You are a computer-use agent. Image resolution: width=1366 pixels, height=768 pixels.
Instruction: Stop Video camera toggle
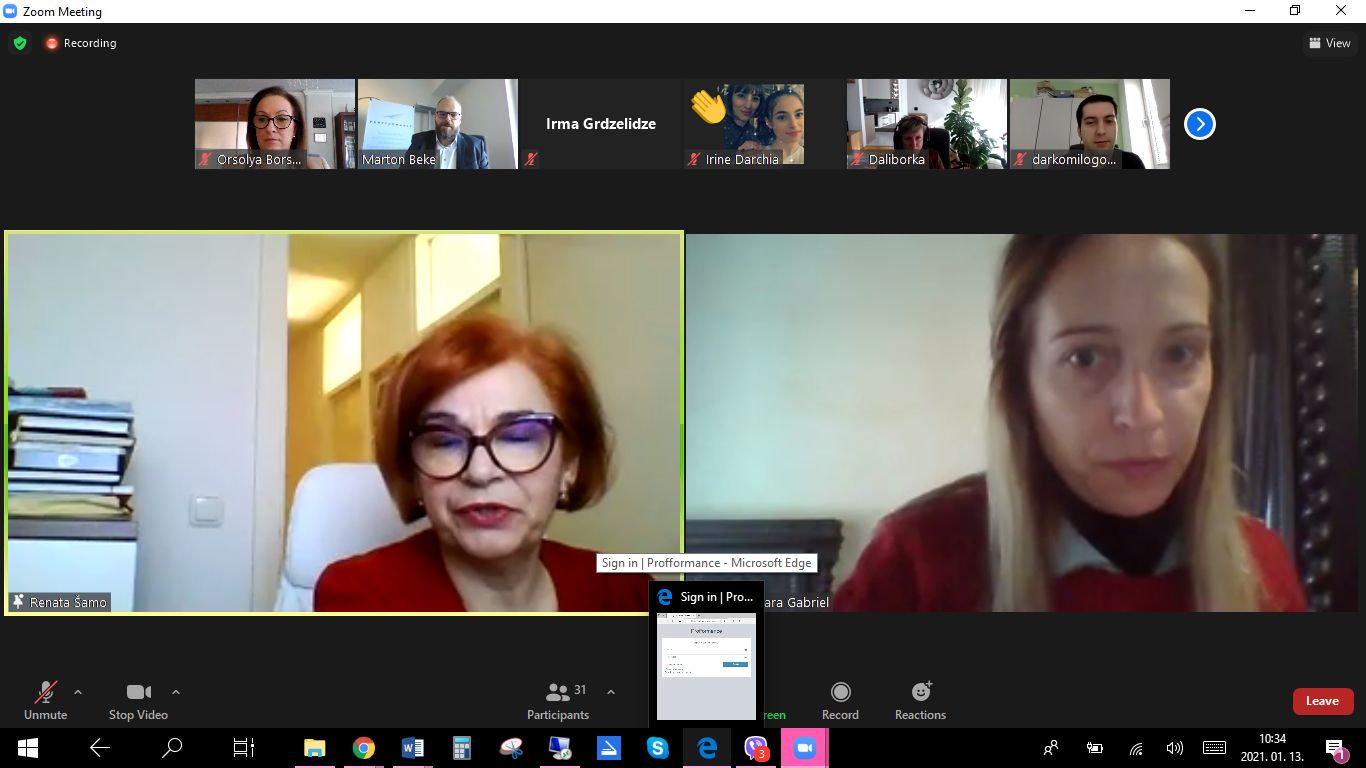pyautogui.click(x=138, y=700)
